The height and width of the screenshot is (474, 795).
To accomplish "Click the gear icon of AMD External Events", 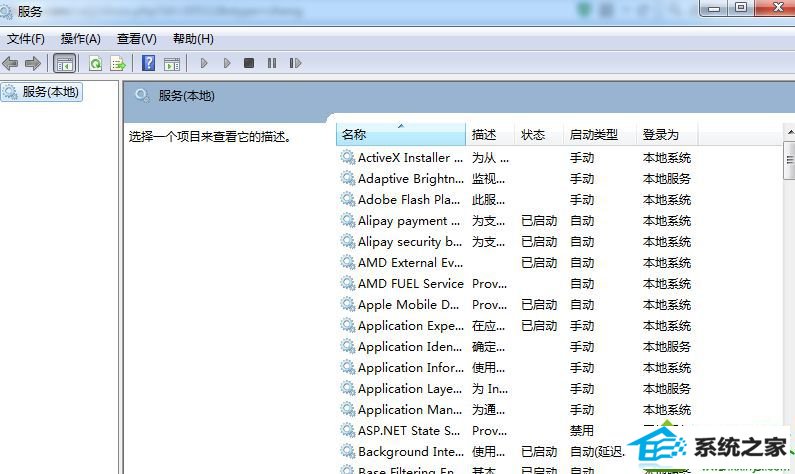I will [347, 263].
